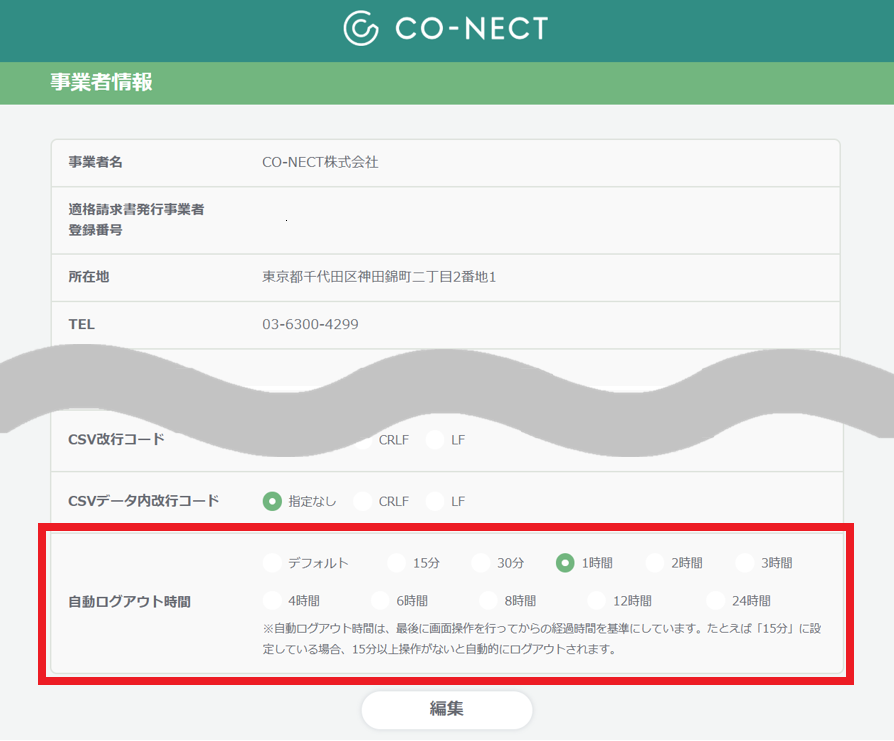Click the 事業者情報 page heading
894x741 pixels.
[101, 82]
